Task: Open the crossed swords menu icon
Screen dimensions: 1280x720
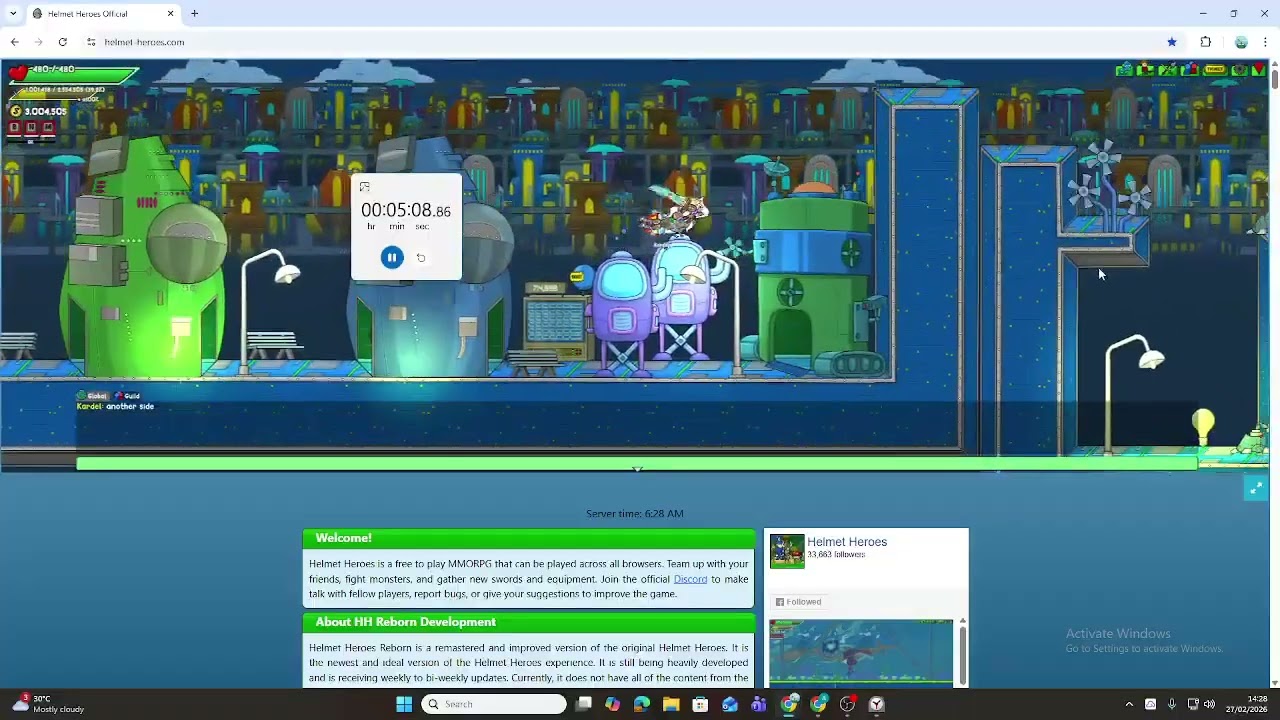Action: 1167,70
